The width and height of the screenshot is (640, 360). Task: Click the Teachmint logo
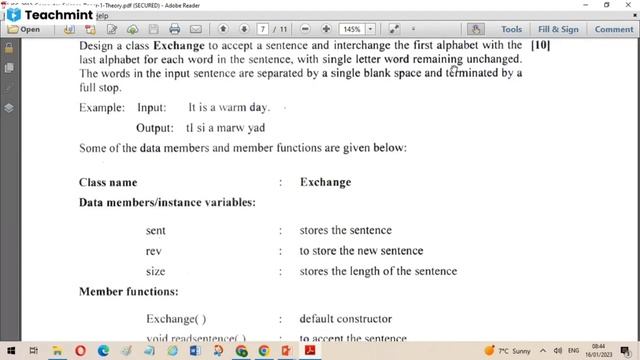[50, 15]
